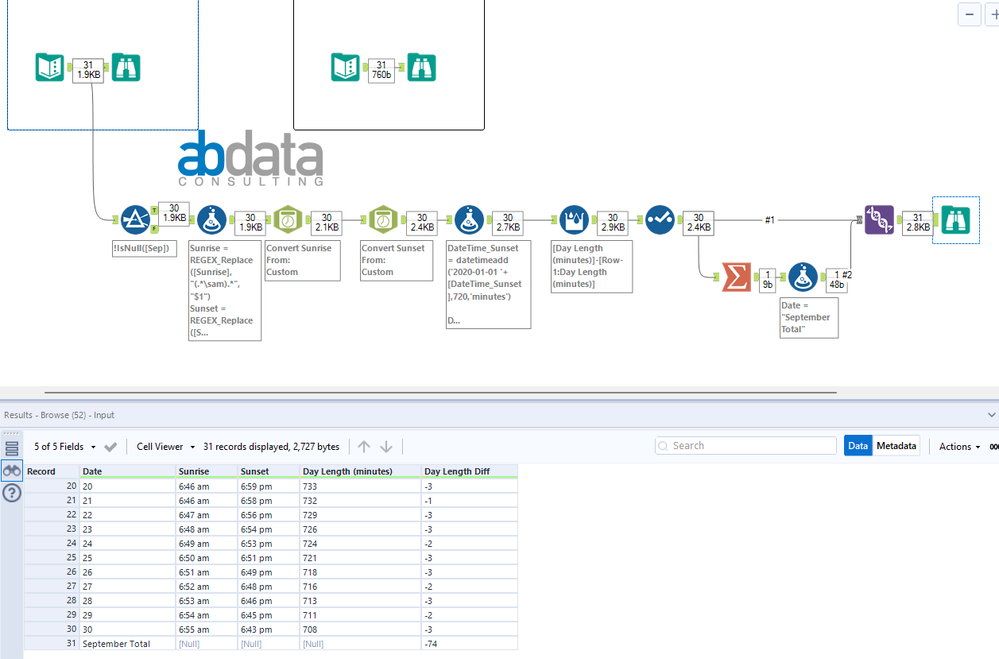The image size is (999, 659).
Task: Sort by Day Length (minutes) column header
Action: (361, 472)
